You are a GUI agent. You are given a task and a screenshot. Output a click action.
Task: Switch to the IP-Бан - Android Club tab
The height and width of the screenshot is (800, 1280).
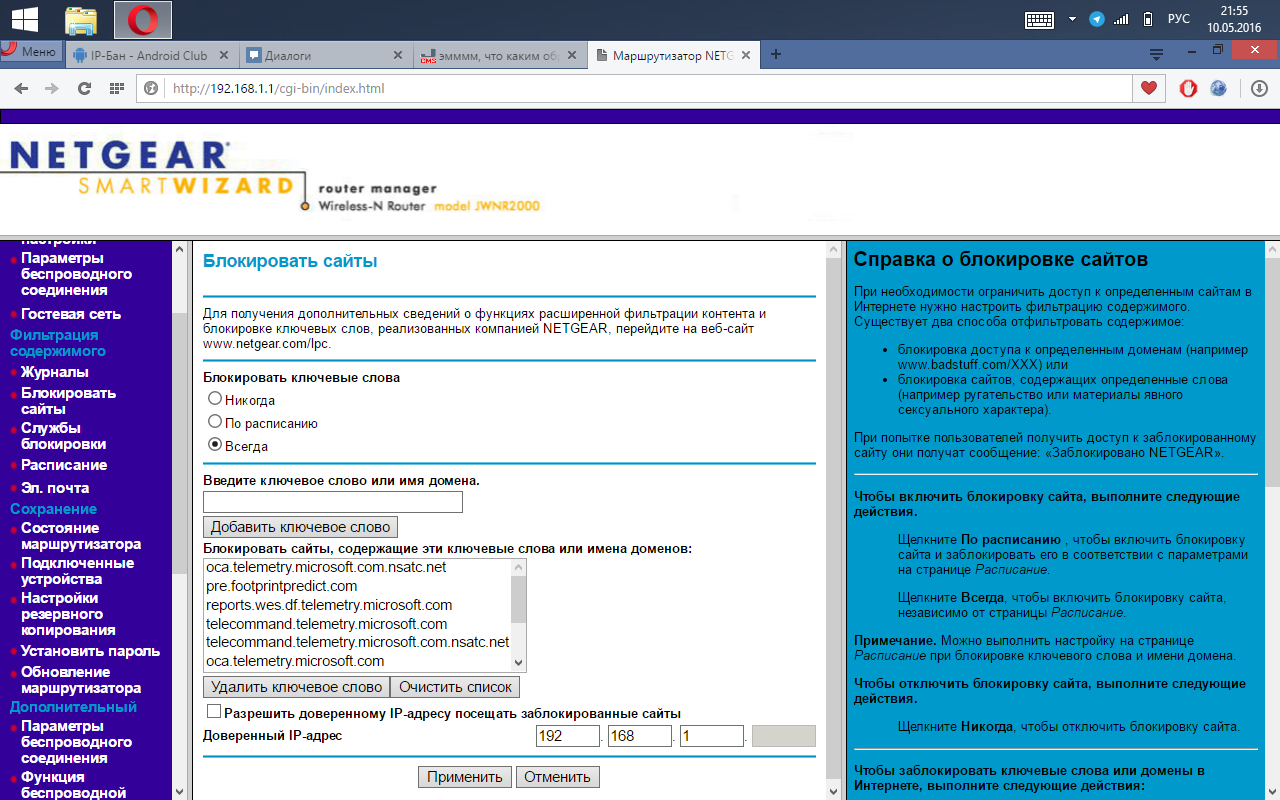[152, 56]
